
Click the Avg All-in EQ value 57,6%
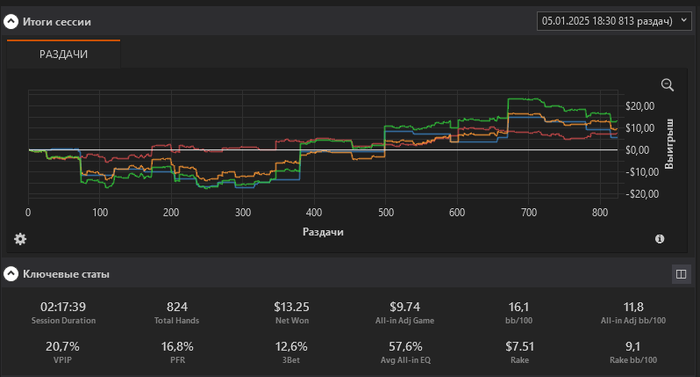(x=405, y=346)
